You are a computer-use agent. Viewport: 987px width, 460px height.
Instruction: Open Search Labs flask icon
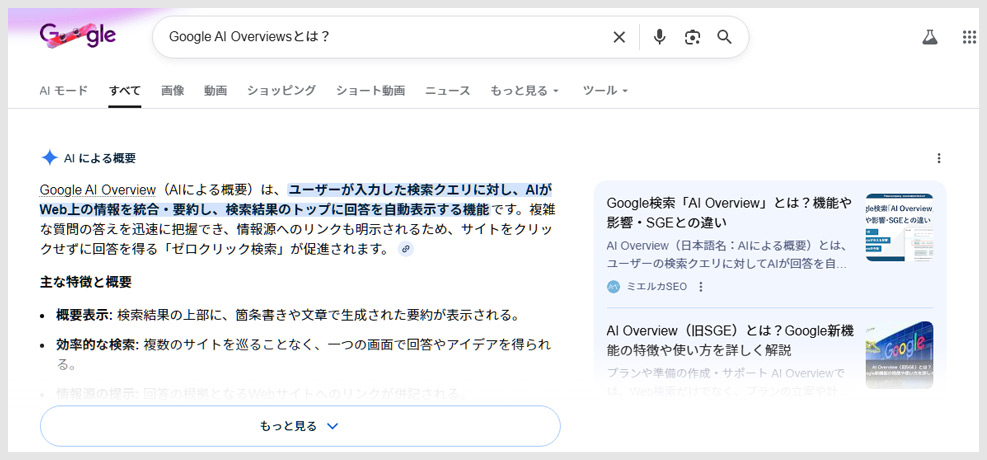[x=930, y=37]
